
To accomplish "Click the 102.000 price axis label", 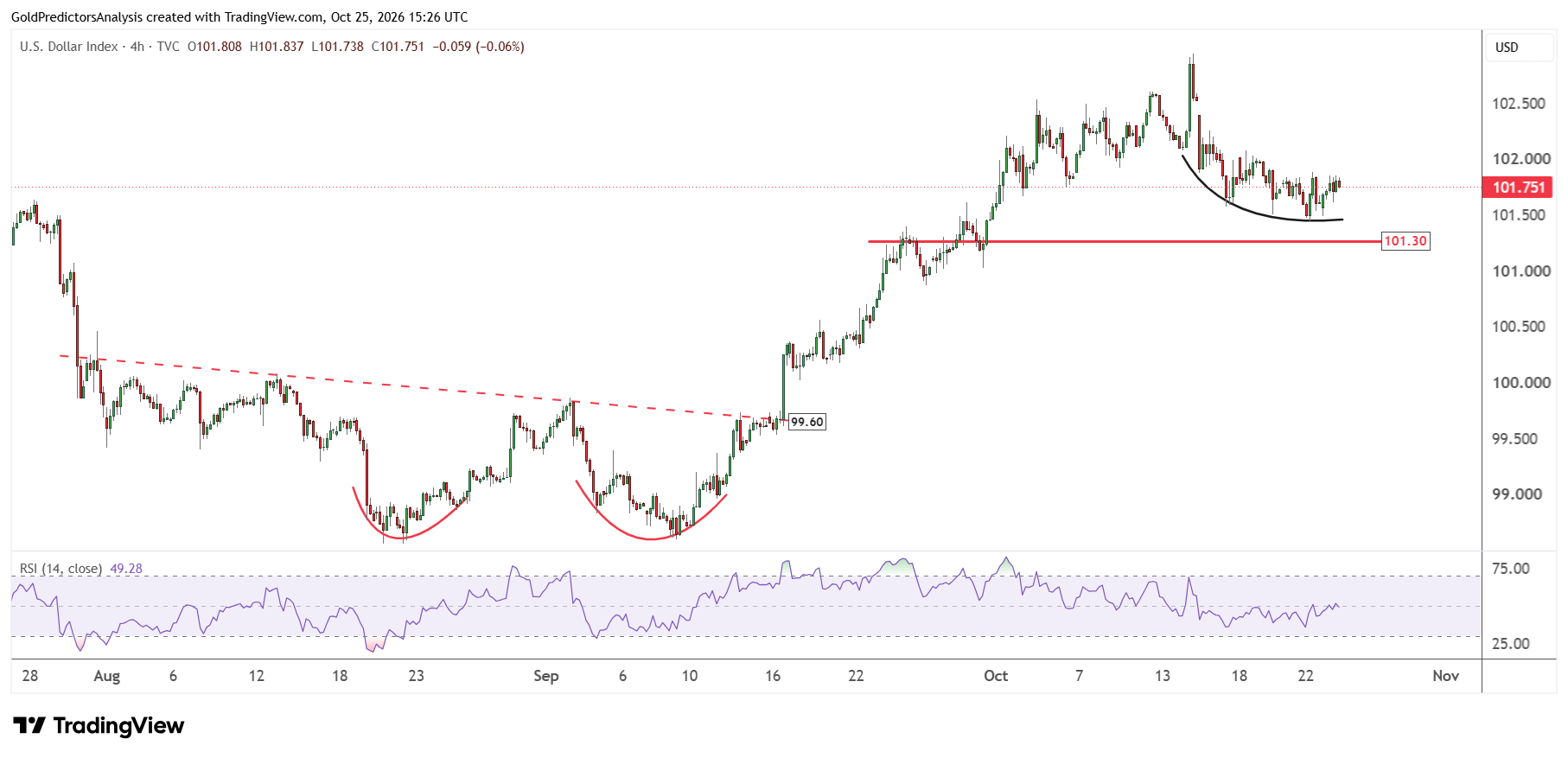I will pyautogui.click(x=1521, y=159).
